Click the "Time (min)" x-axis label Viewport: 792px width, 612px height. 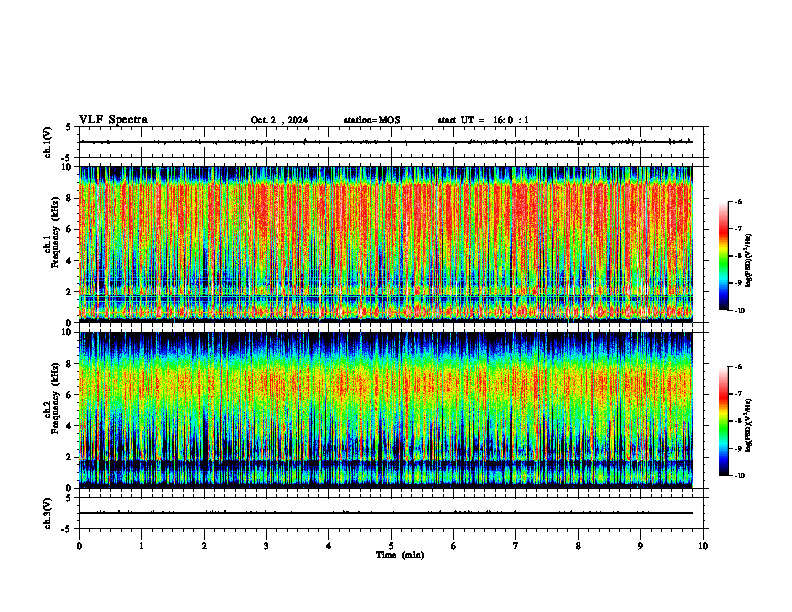click(x=400, y=555)
